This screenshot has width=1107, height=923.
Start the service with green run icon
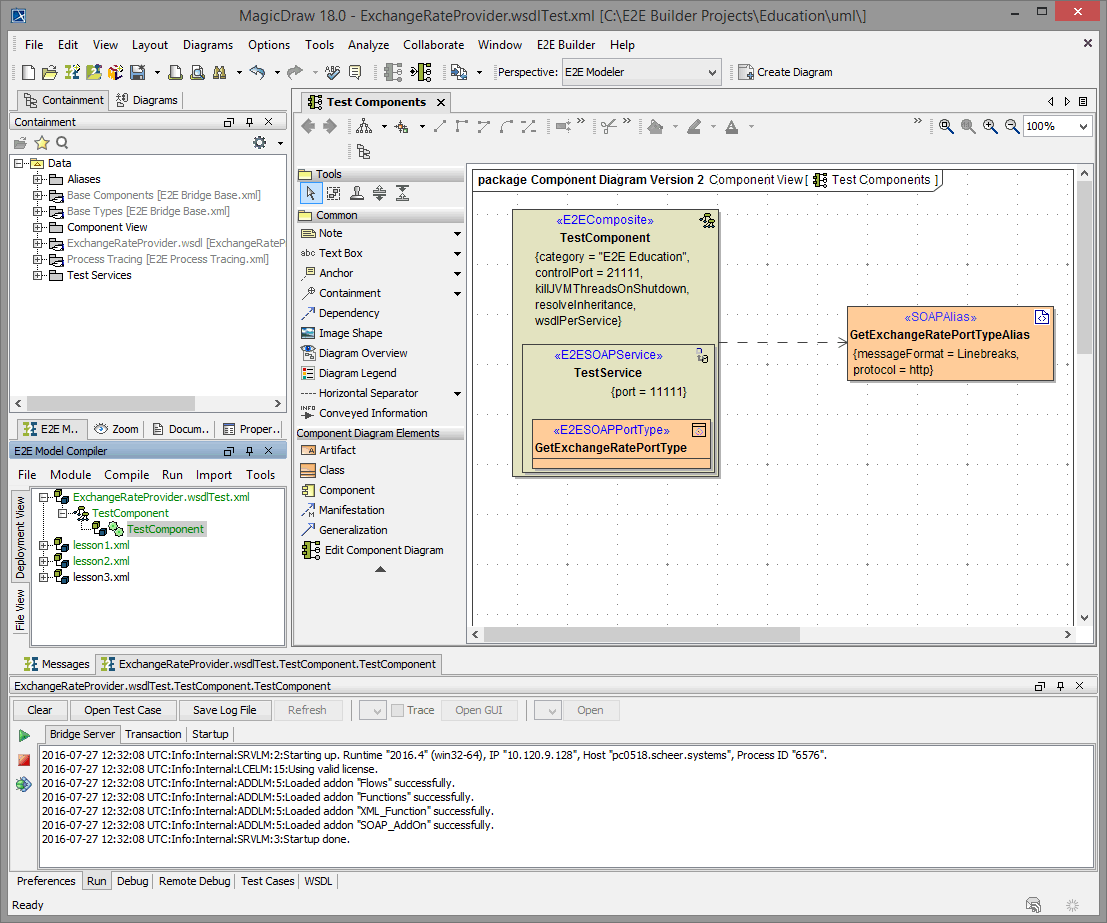tap(24, 735)
